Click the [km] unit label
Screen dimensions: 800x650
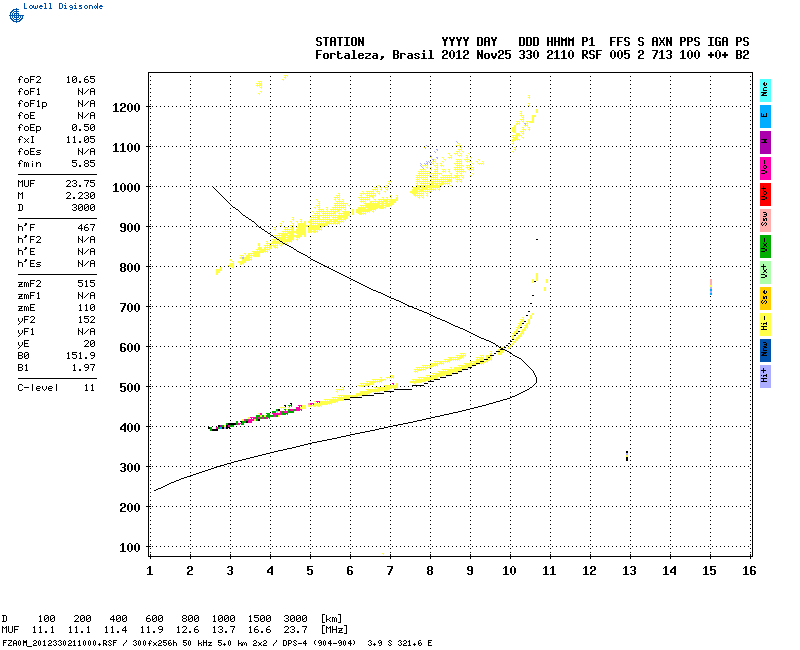point(331,619)
